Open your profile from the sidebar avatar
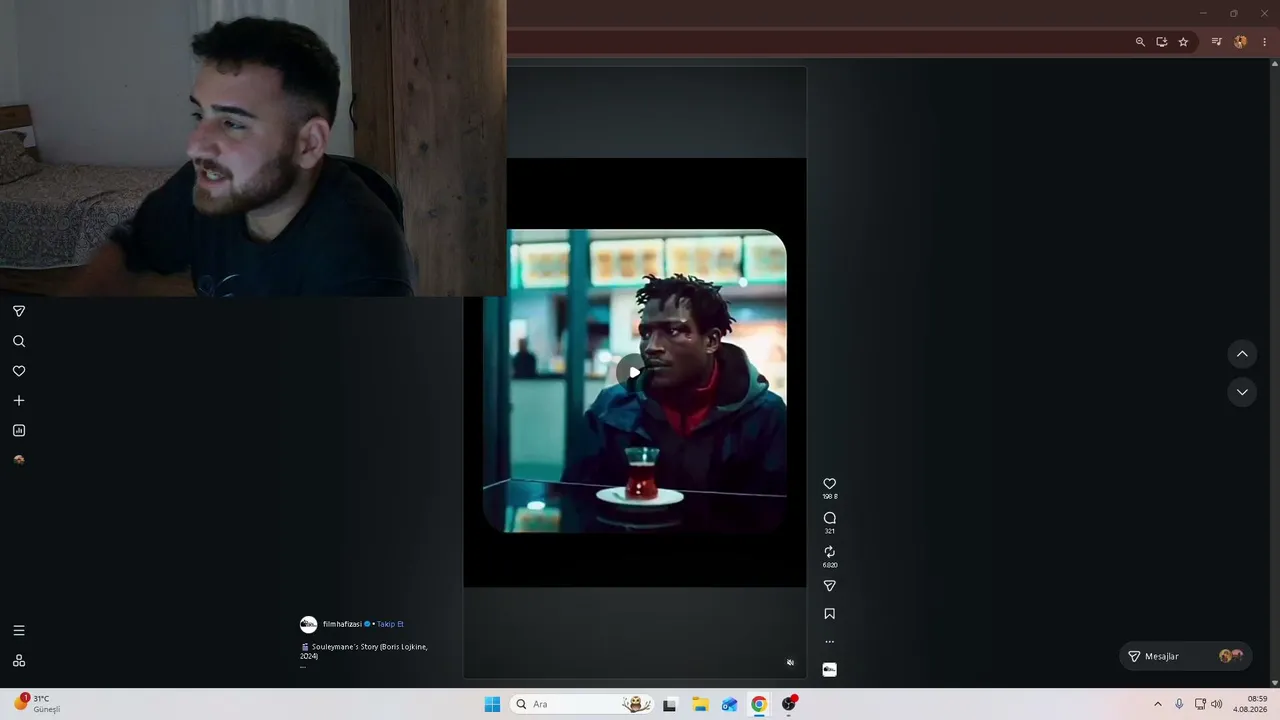The height and width of the screenshot is (720, 1280). [x=19, y=460]
